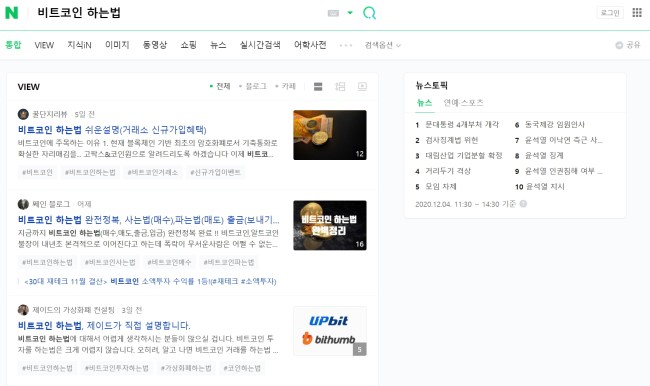This screenshot has width=650, height=386.
Task: Switch to the 이미지 tab
Action: click(117, 45)
